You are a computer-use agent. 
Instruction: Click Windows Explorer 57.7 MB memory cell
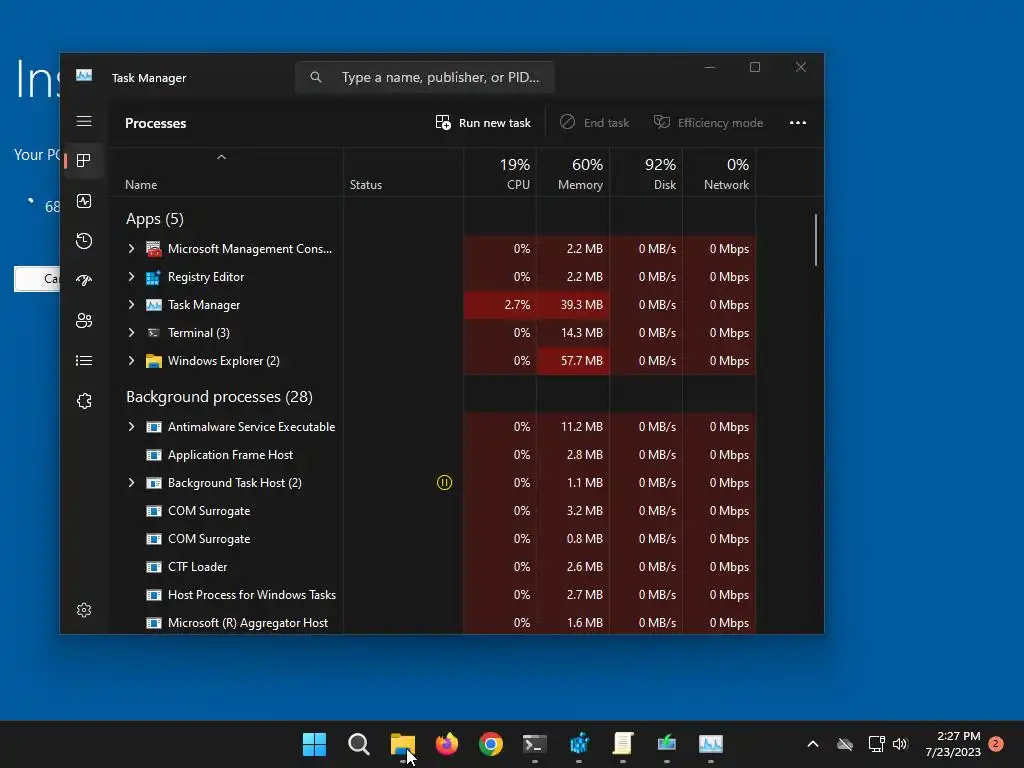(x=573, y=361)
